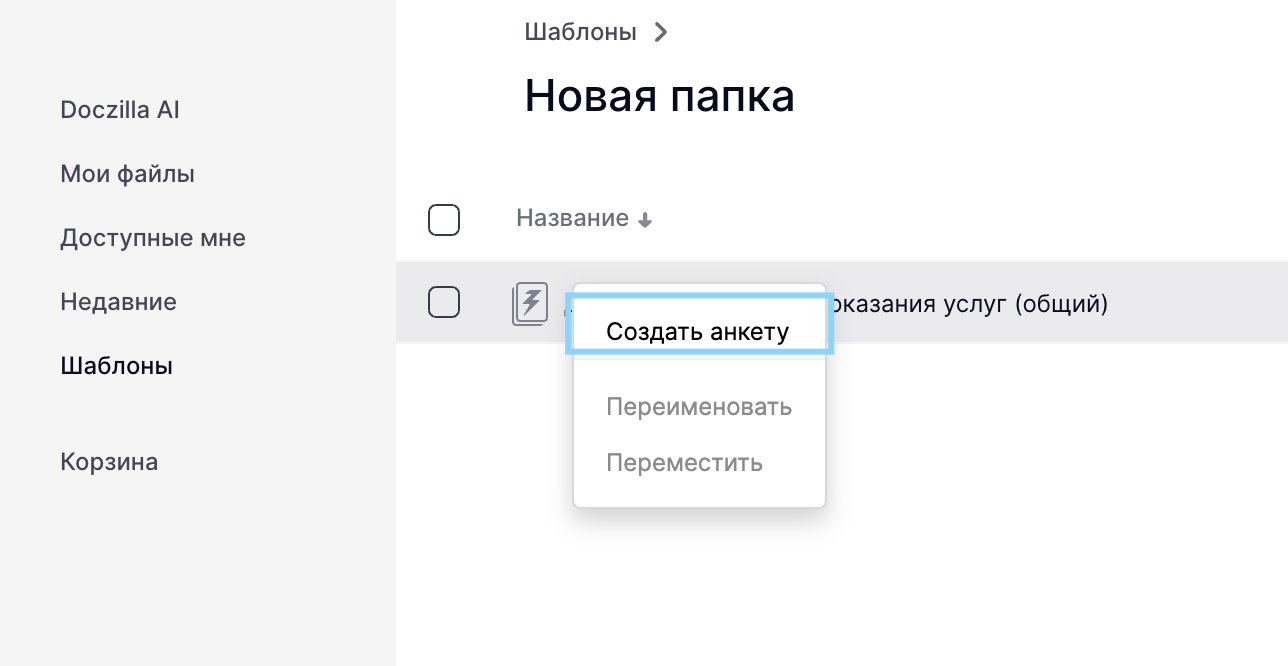The width and height of the screenshot is (1288, 666).
Task: Click the Новая папка page heading
Action: click(x=659, y=96)
